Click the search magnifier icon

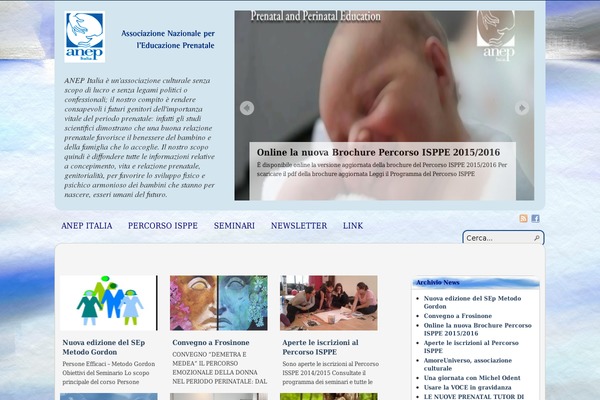point(537,238)
